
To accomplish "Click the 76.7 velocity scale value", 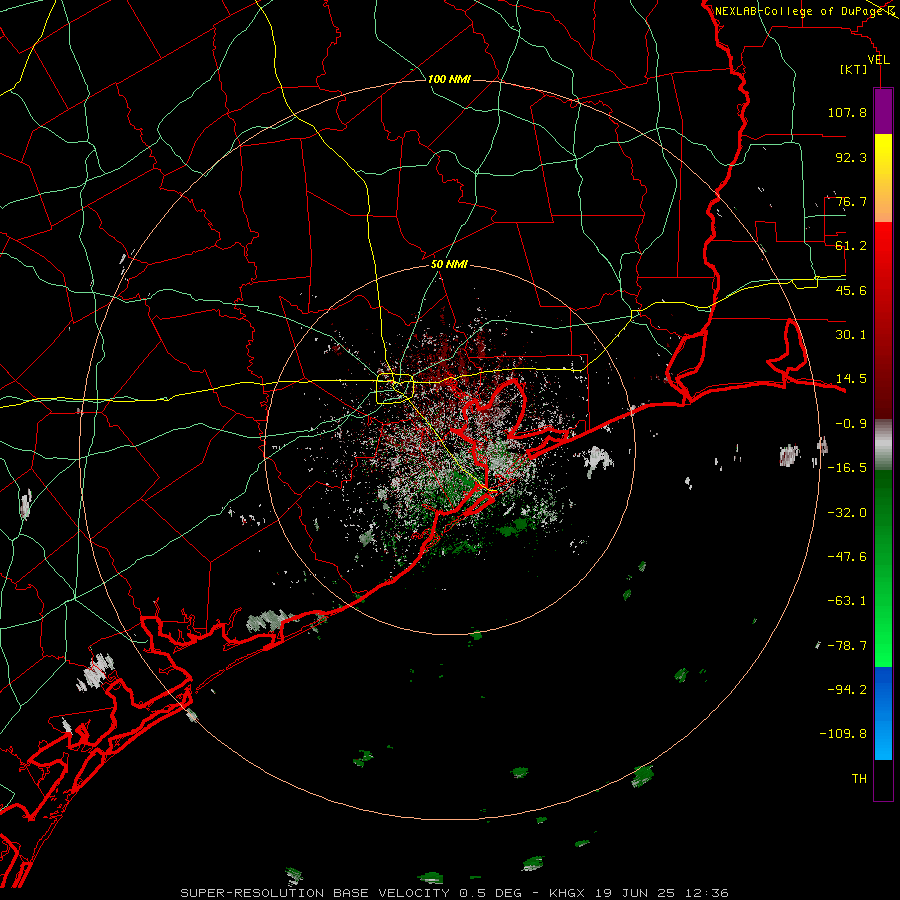I will tap(851, 201).
